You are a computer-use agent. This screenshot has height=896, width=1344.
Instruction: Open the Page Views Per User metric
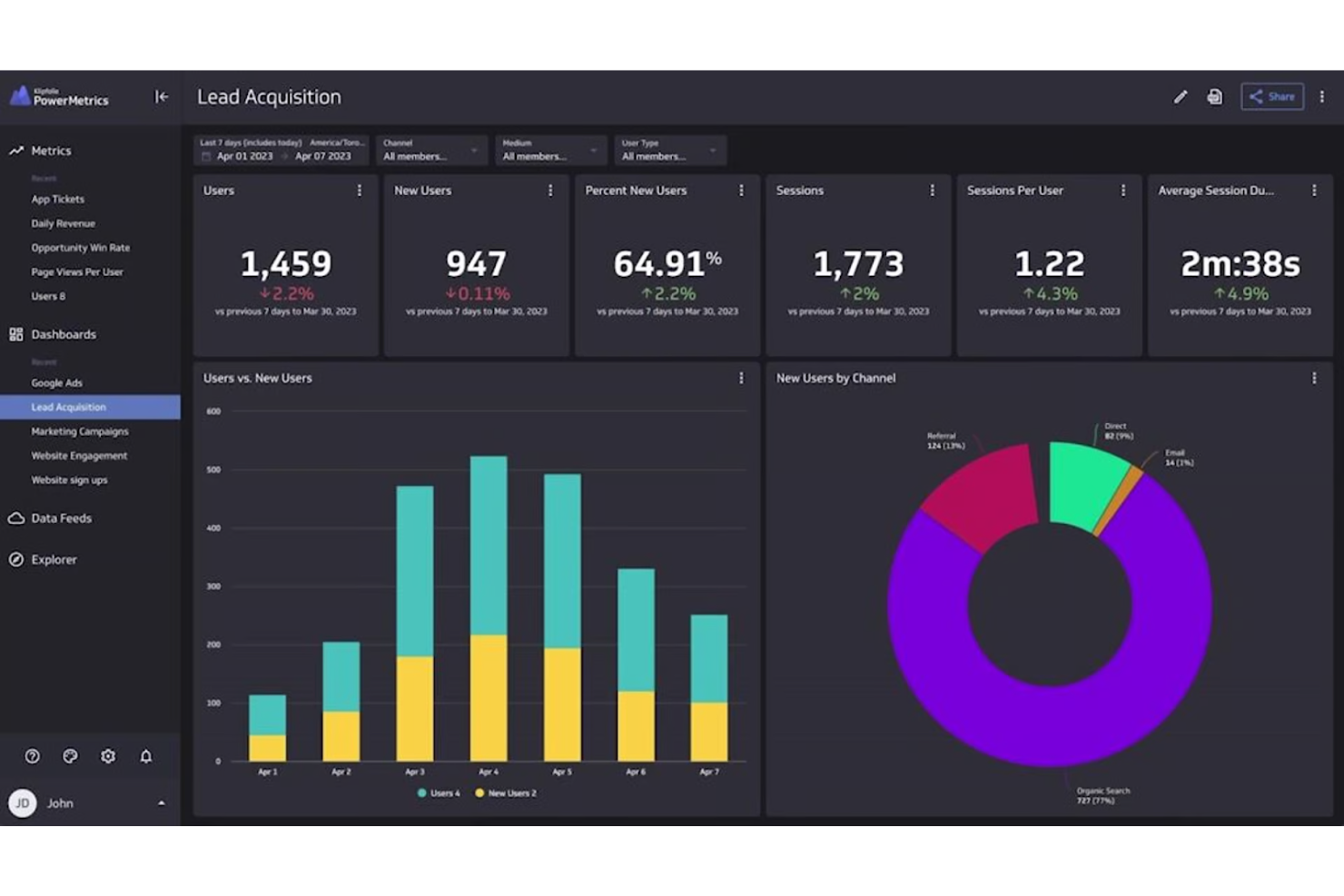[x=76, y=271]
